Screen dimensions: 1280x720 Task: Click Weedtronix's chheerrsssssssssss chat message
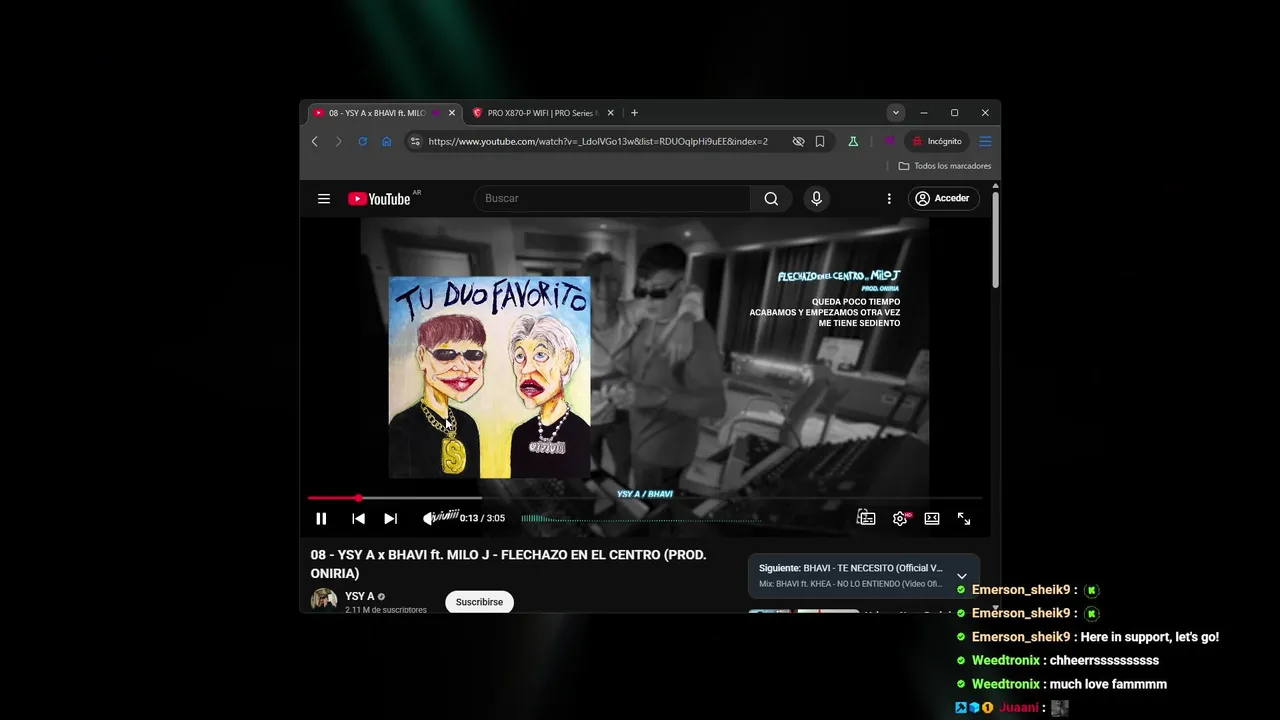[1104, 661]
